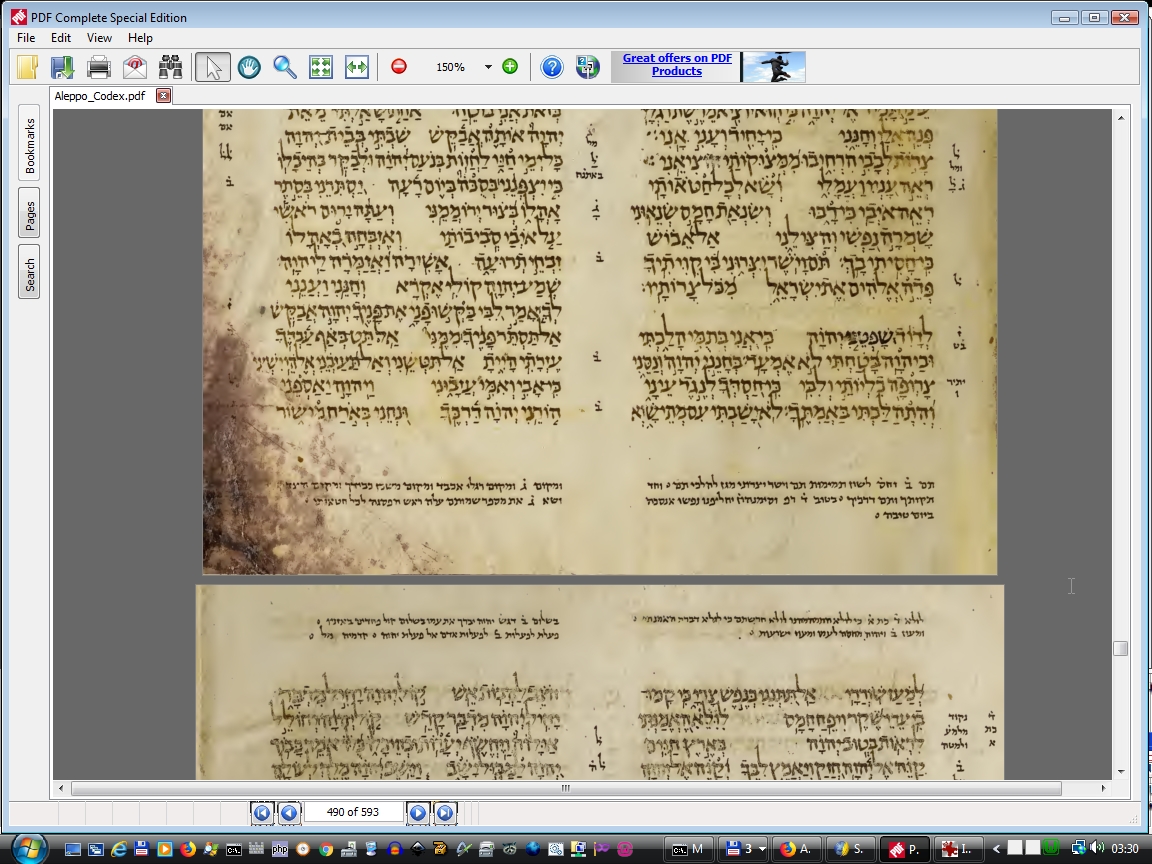Viewport: 1152px width, 864px height.
Task: Close the Aleppo_Codex.pdf tab
Action: [163, 96]
